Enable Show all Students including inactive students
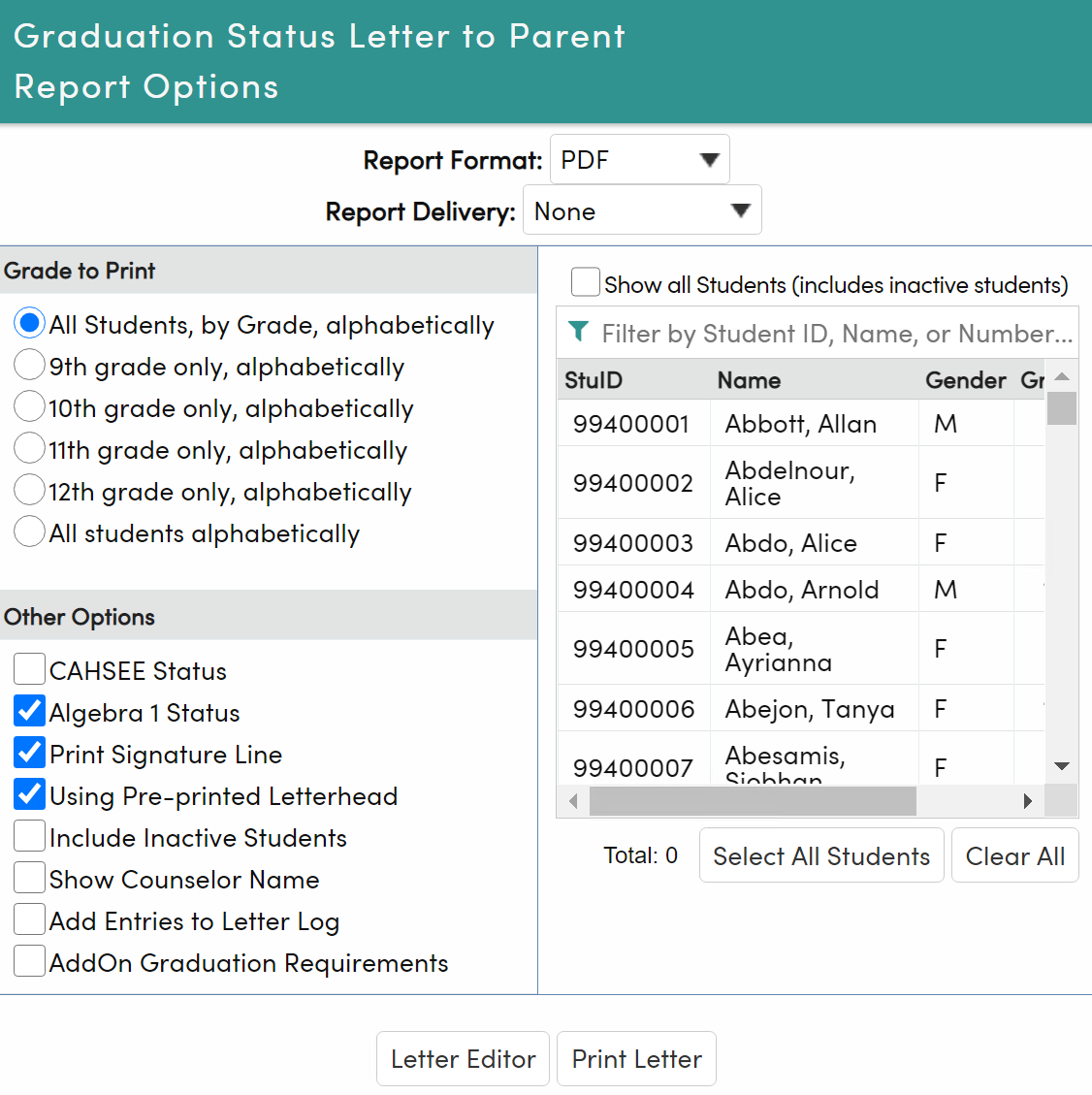This screenshot has height=1095, width=1092. coord(585,281)
